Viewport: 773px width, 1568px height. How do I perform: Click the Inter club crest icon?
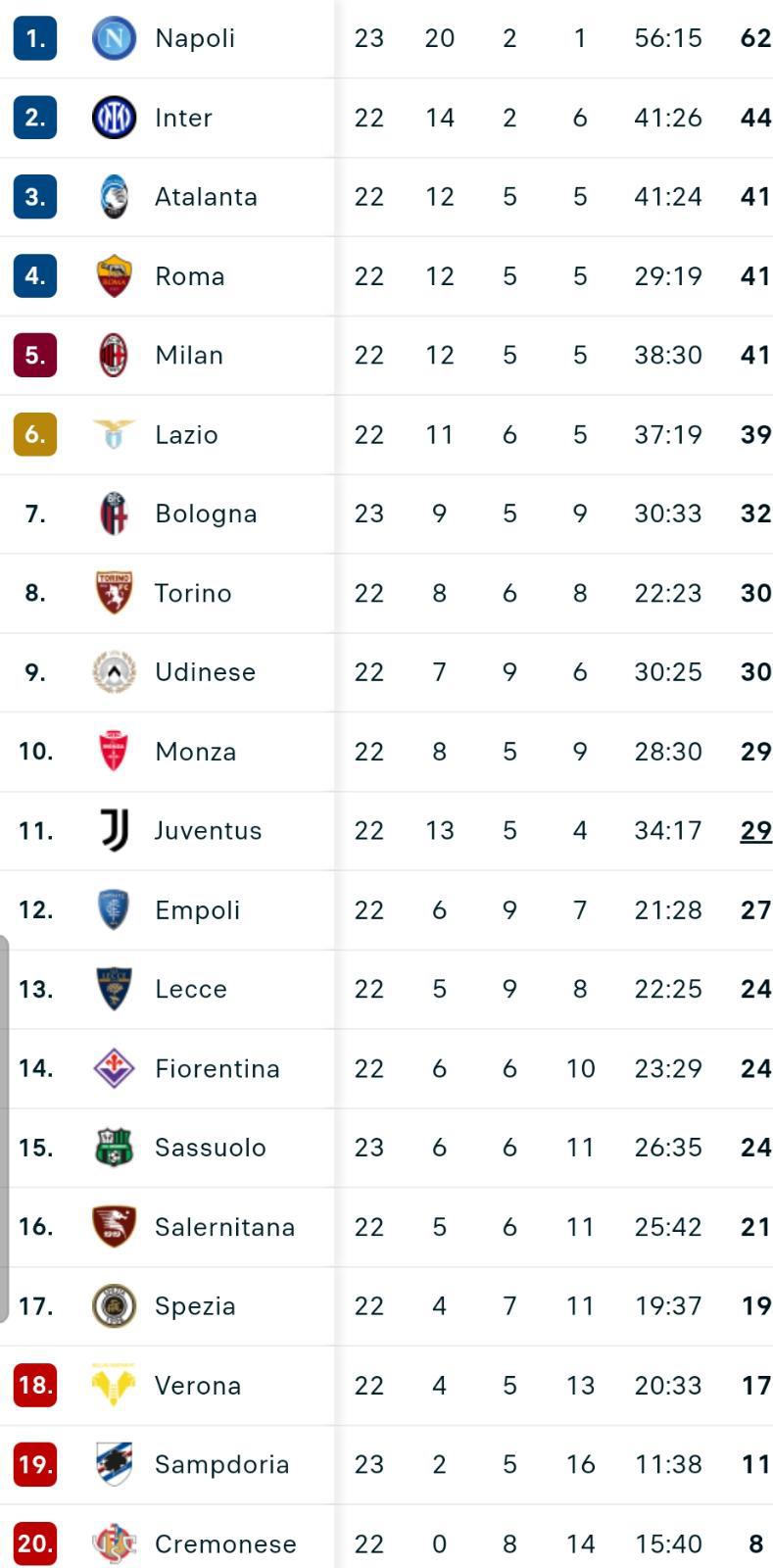click(114, 118)
